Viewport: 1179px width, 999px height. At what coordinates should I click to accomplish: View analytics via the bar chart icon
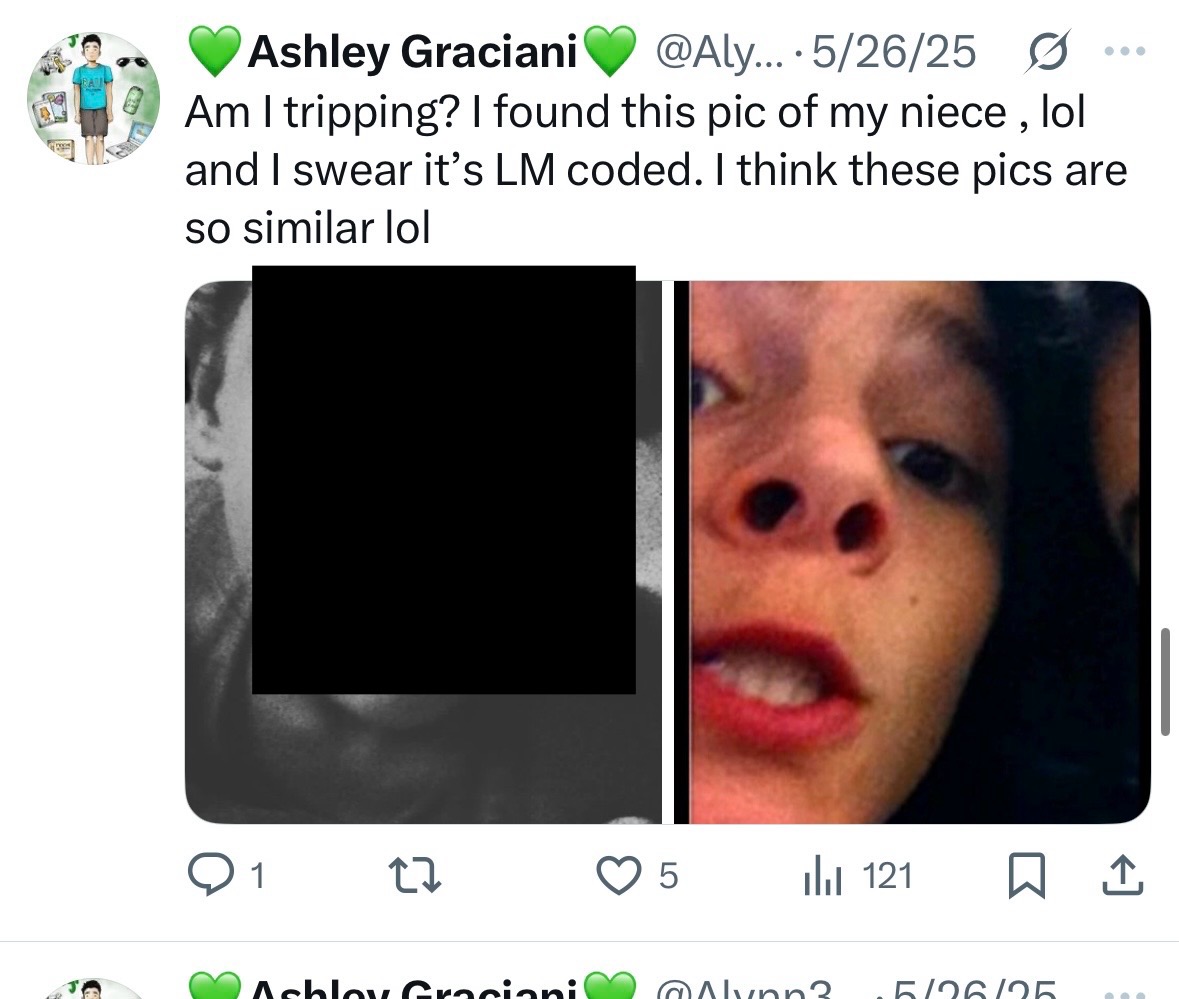pos(823,876)
